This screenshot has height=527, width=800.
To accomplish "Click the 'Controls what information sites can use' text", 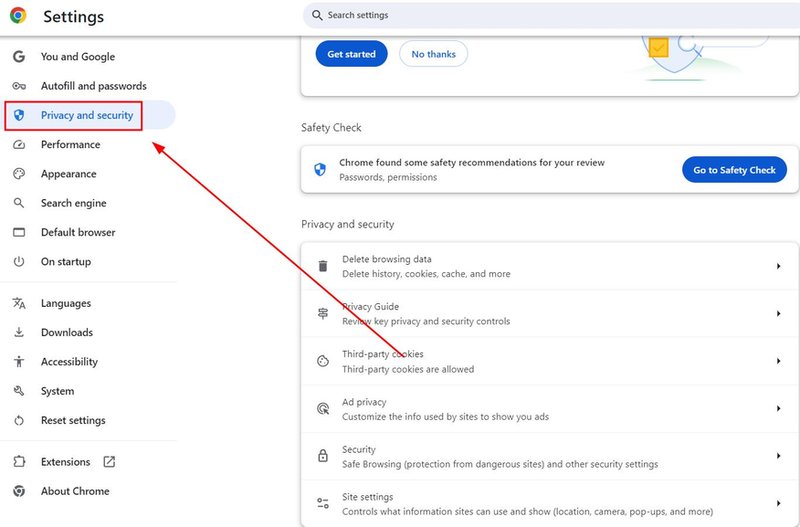I will pos(528,511).
